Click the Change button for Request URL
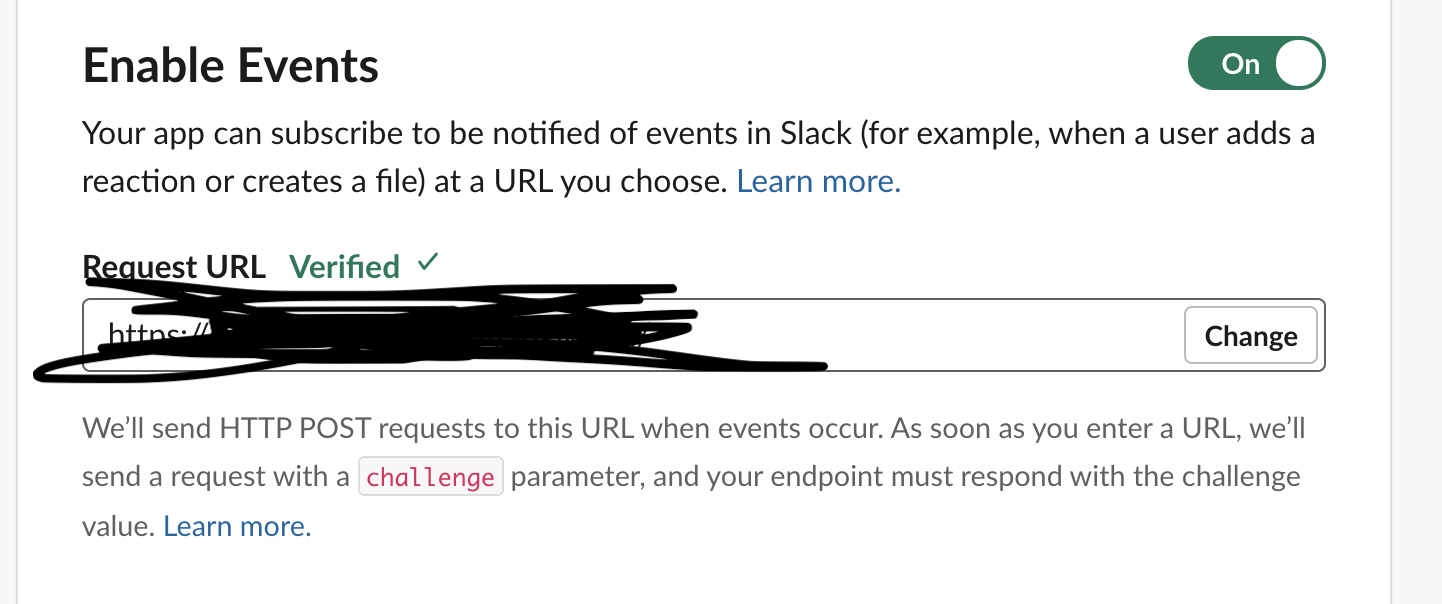The width and height of the screenshot is (1442, 604). click(1251, 336)
